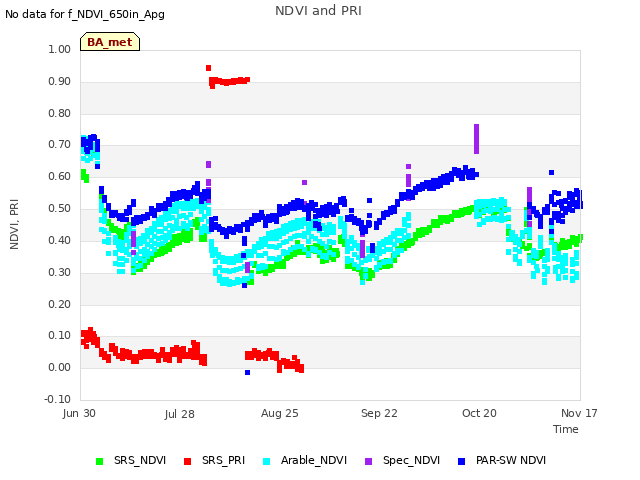Click the isolated blue point above 0.60 in November
This screenshot has height=480, width=640.
coord(551,173)
